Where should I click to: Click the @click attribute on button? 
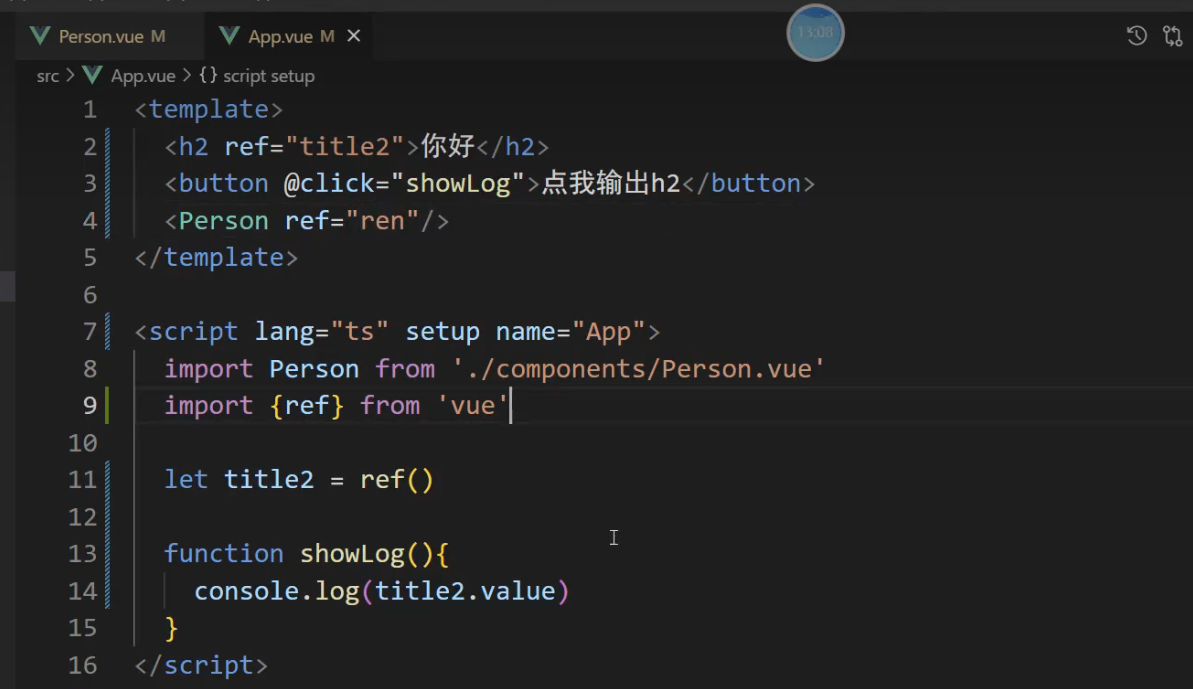(x=329, y=183)
